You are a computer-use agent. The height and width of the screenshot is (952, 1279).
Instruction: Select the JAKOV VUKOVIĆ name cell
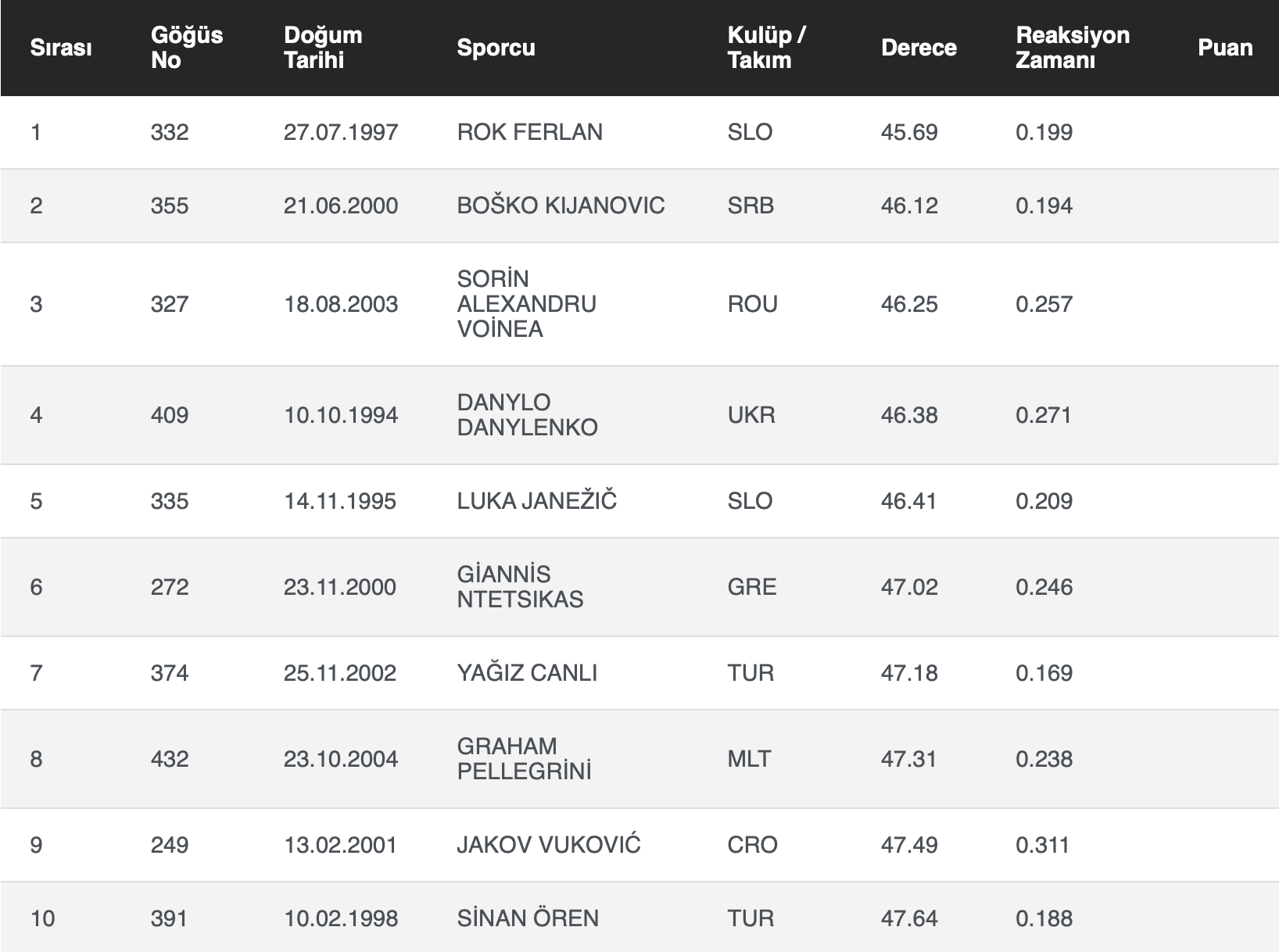pyautogui.click(x=548, y=845)
